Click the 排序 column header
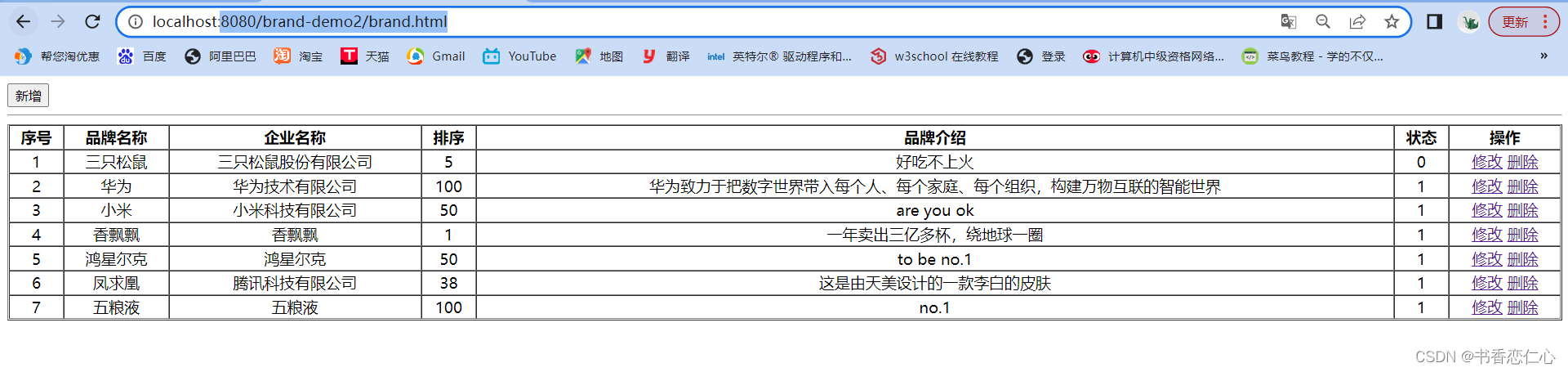This screenshot has height=372, width=1568. click(448, 137)
